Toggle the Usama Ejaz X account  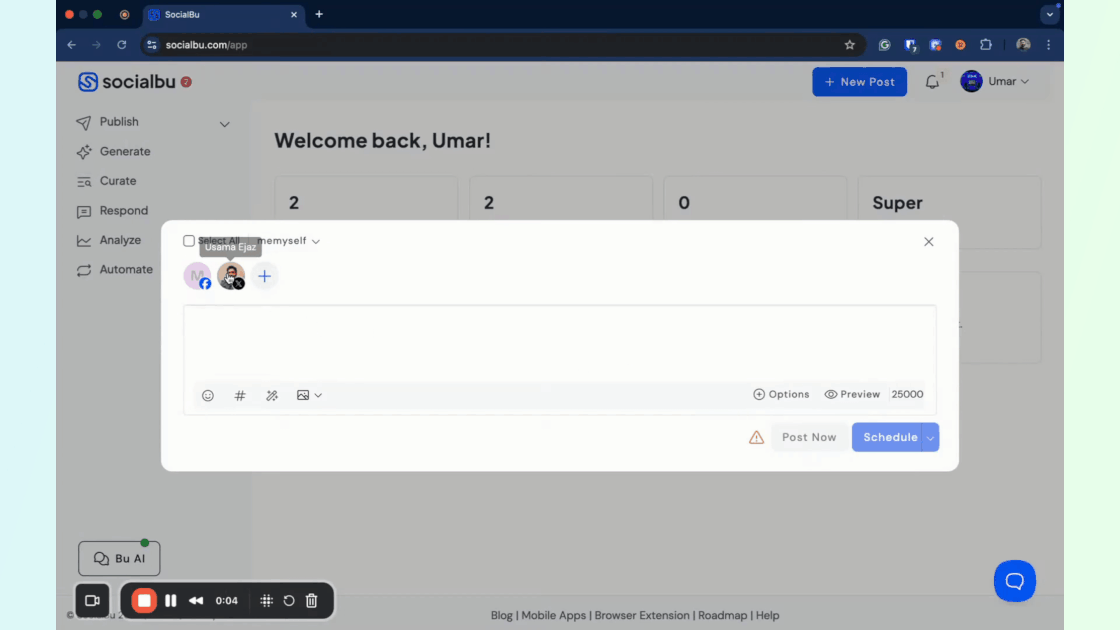231,276
